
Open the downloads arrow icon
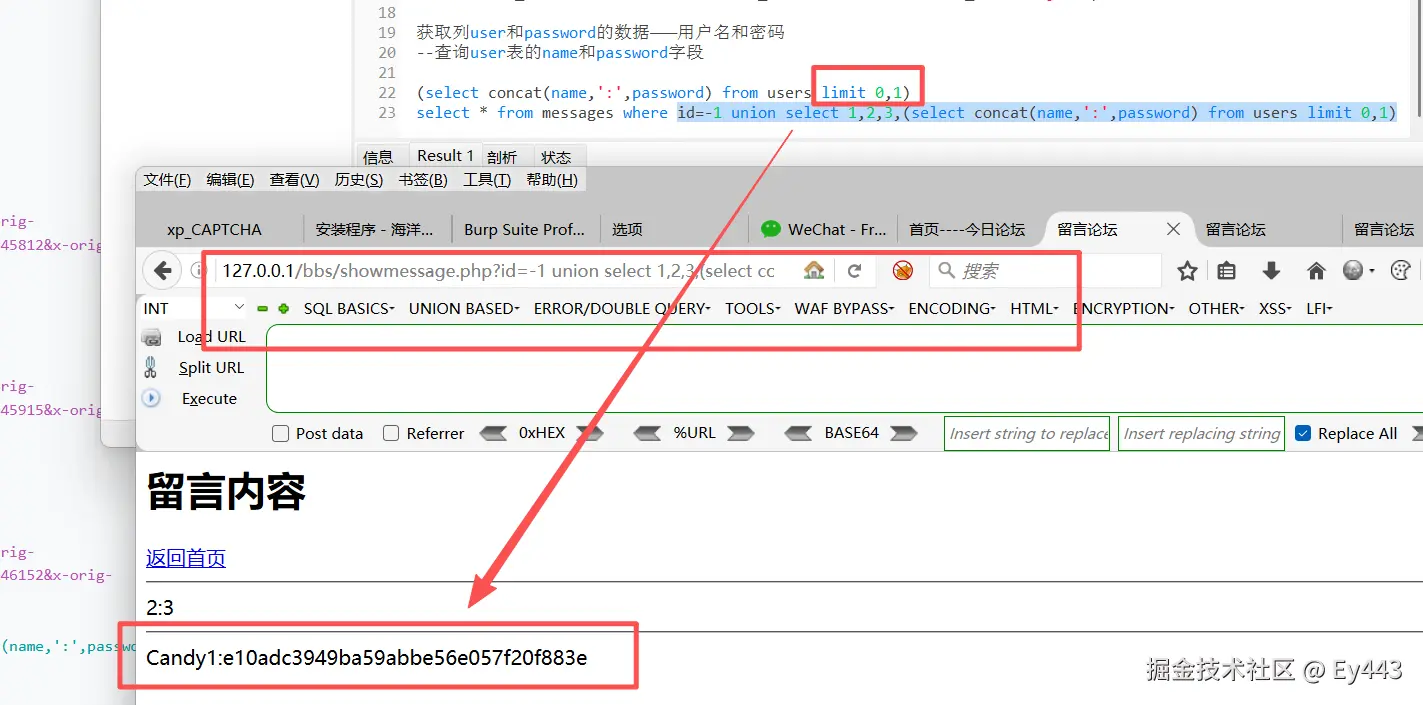point(1272,271)
